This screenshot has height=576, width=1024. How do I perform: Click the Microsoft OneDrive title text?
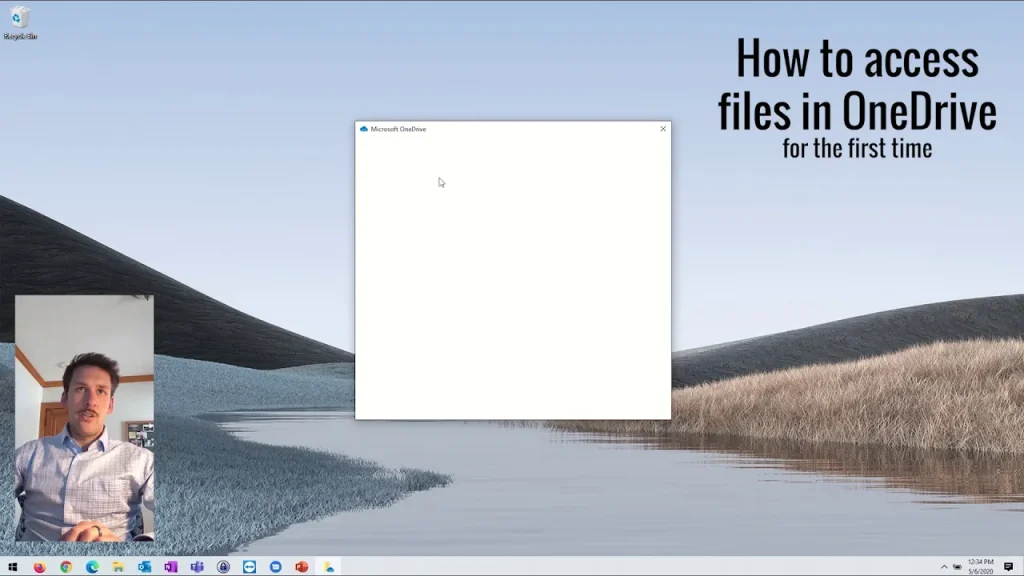point(398,129)
